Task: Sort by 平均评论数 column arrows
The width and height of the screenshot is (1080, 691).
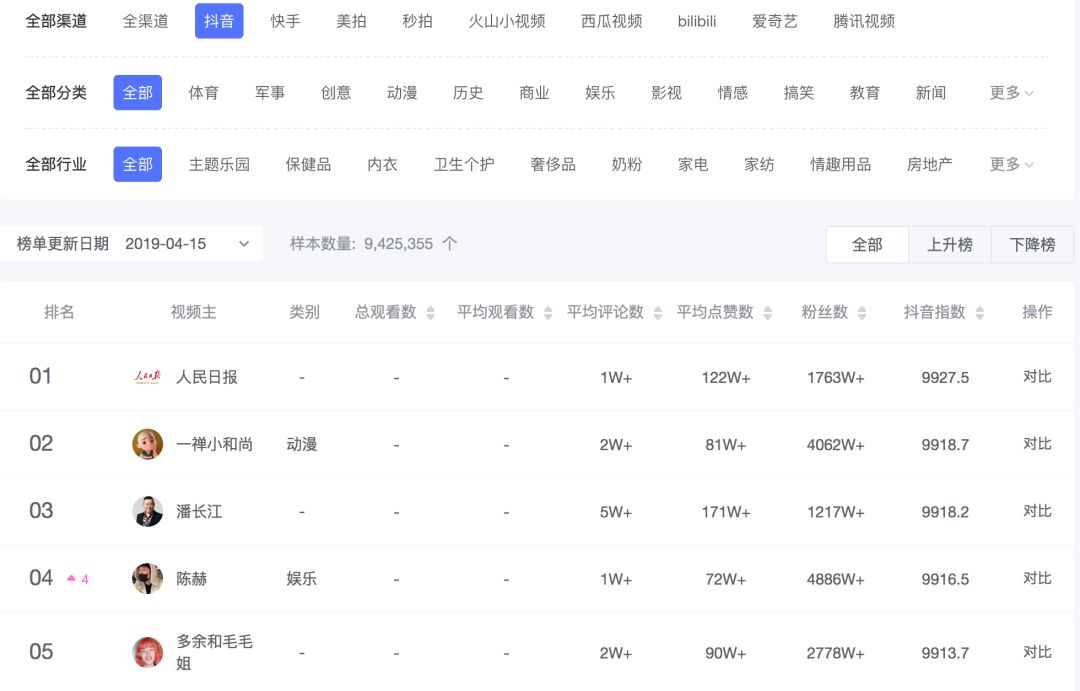Action: coord(658,313)
